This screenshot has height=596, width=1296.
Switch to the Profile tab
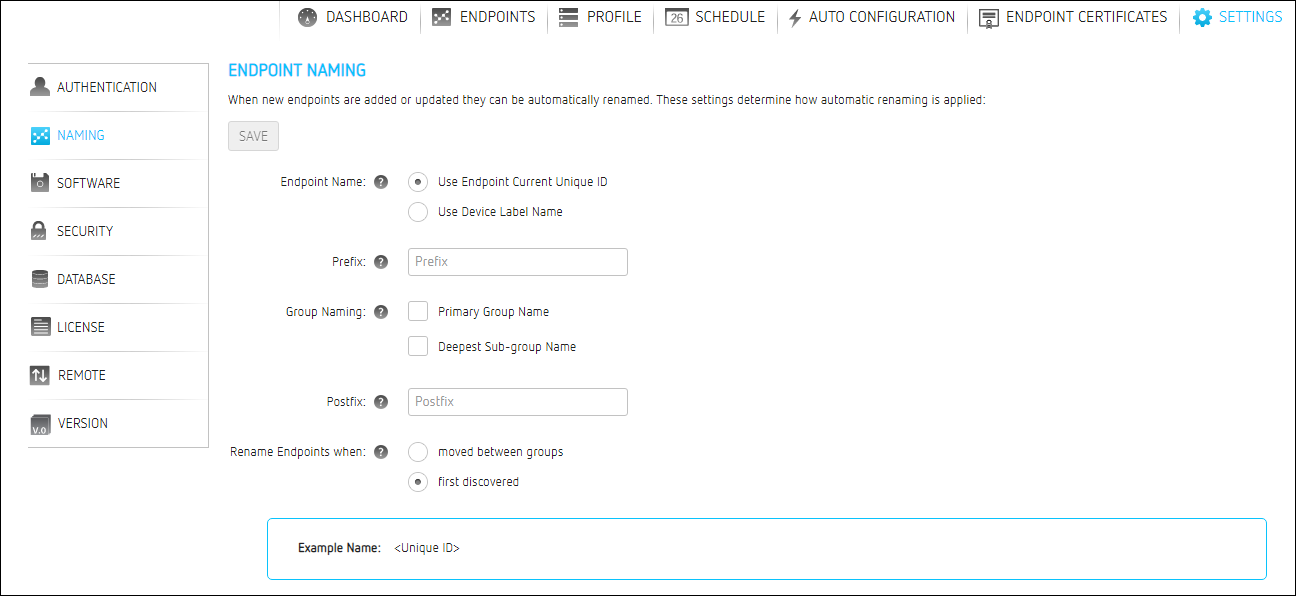click(x=614, y=17)
